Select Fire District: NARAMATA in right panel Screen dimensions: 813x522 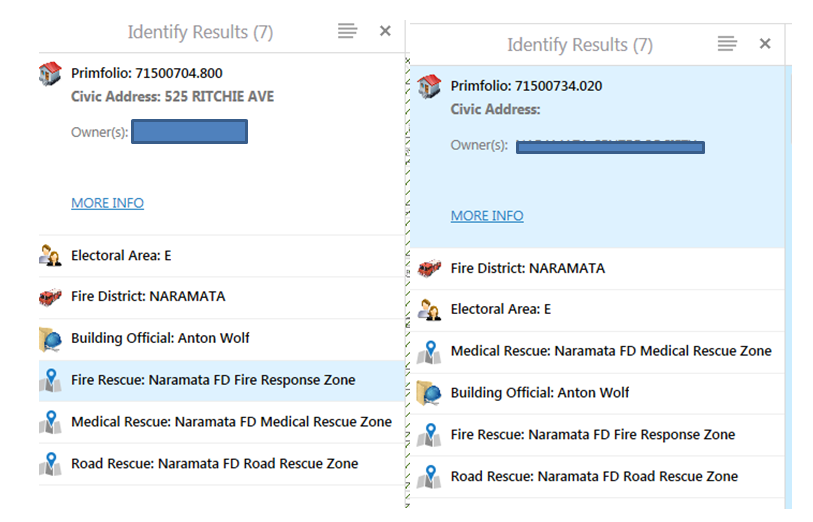(x=597, y=269)
